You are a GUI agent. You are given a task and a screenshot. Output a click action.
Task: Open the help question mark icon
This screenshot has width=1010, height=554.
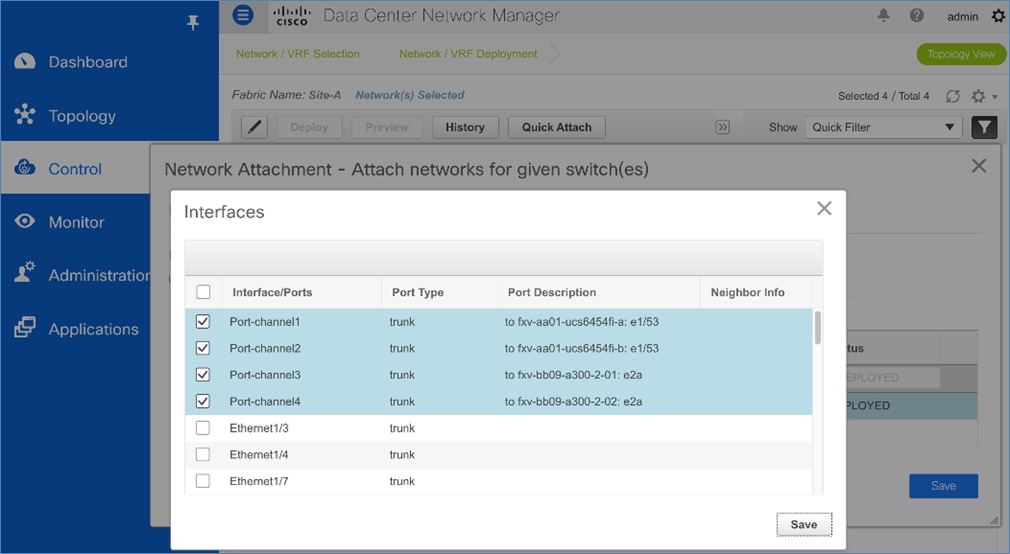tap(917, 15)
